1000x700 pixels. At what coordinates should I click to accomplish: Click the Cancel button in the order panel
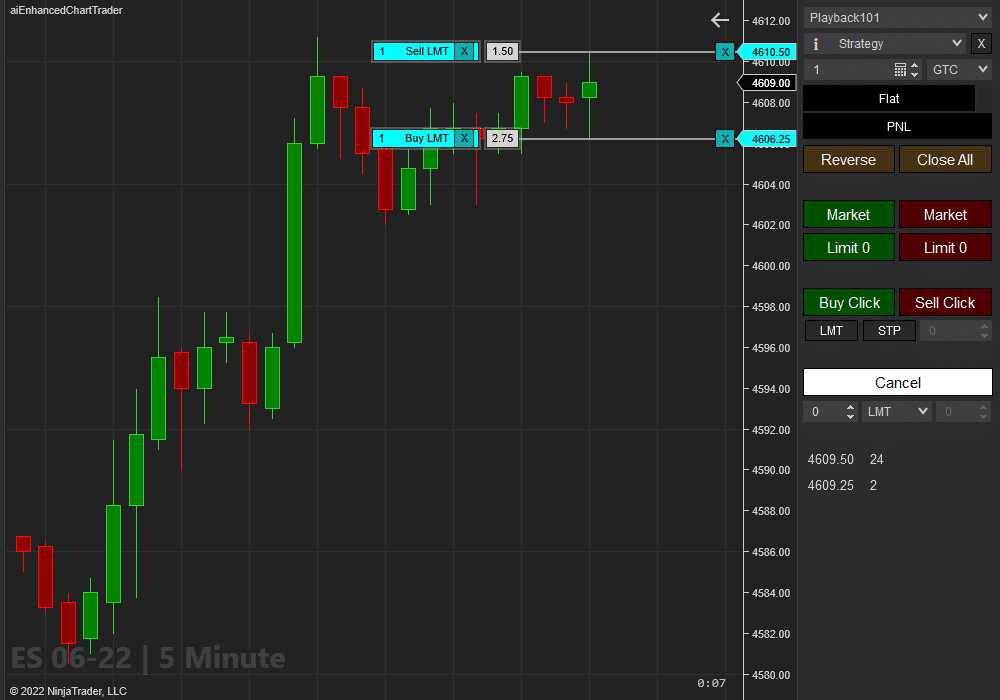[897, 382]
